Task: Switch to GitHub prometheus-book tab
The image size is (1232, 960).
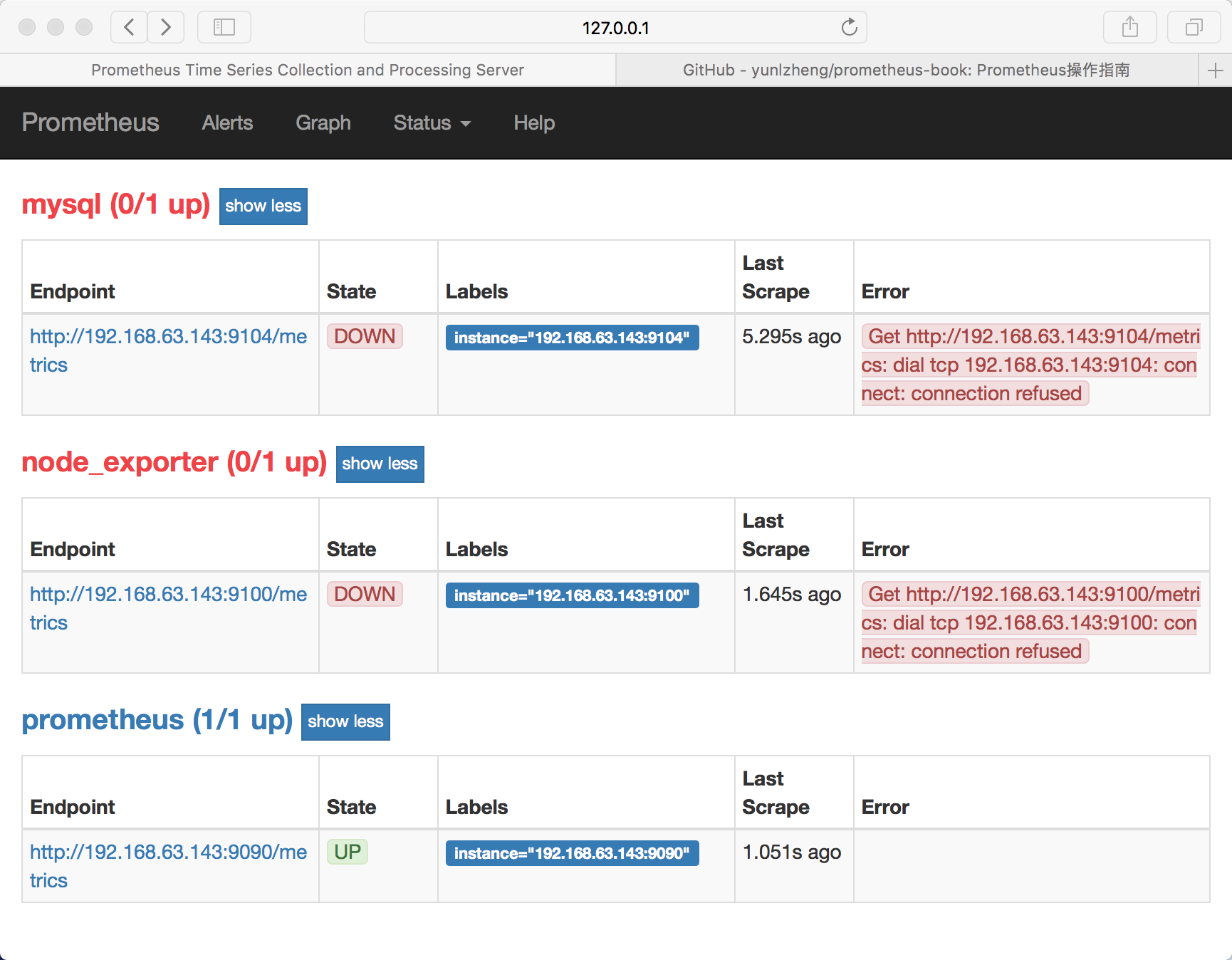Action: point(907,70)
